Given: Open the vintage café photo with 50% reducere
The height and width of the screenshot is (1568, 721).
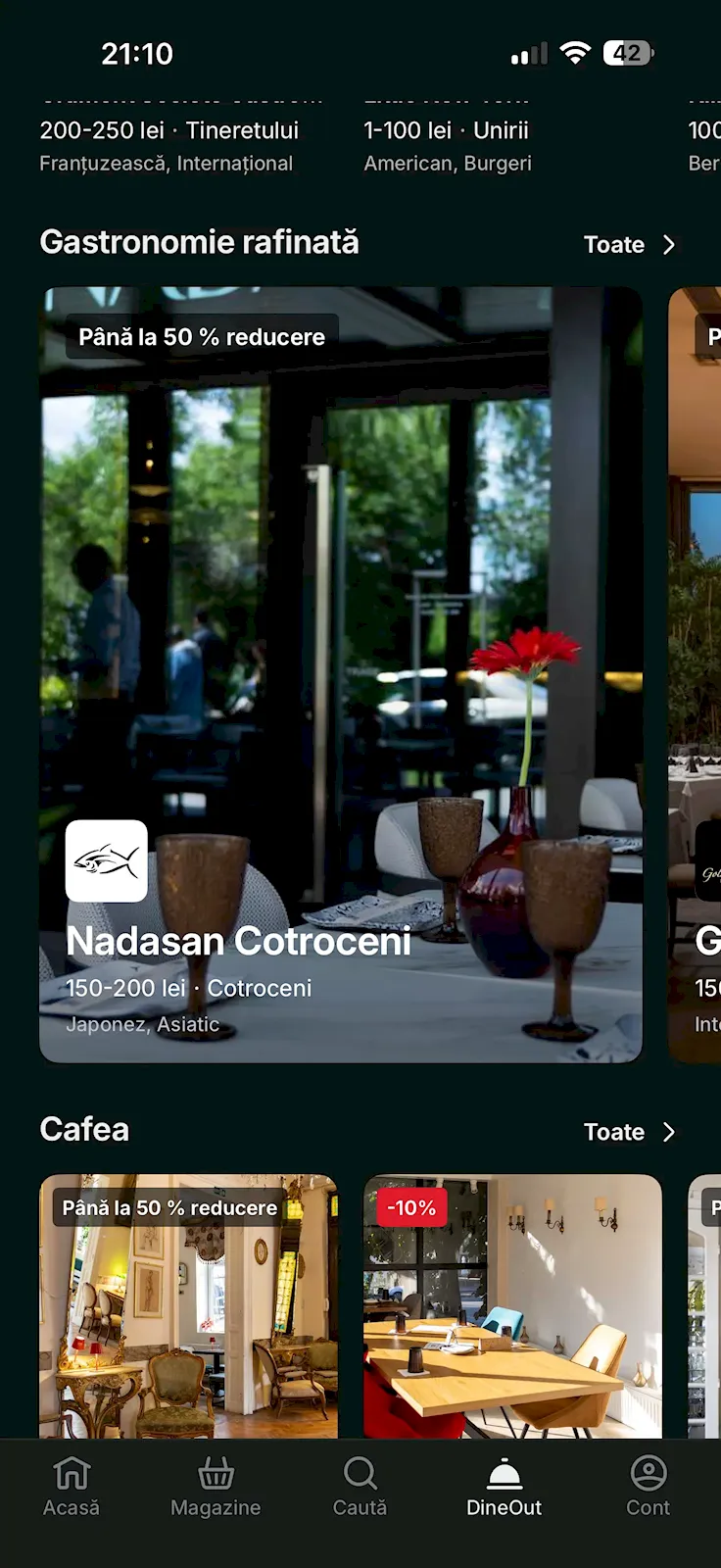Looking at the screenshot, I should 188,1306.
